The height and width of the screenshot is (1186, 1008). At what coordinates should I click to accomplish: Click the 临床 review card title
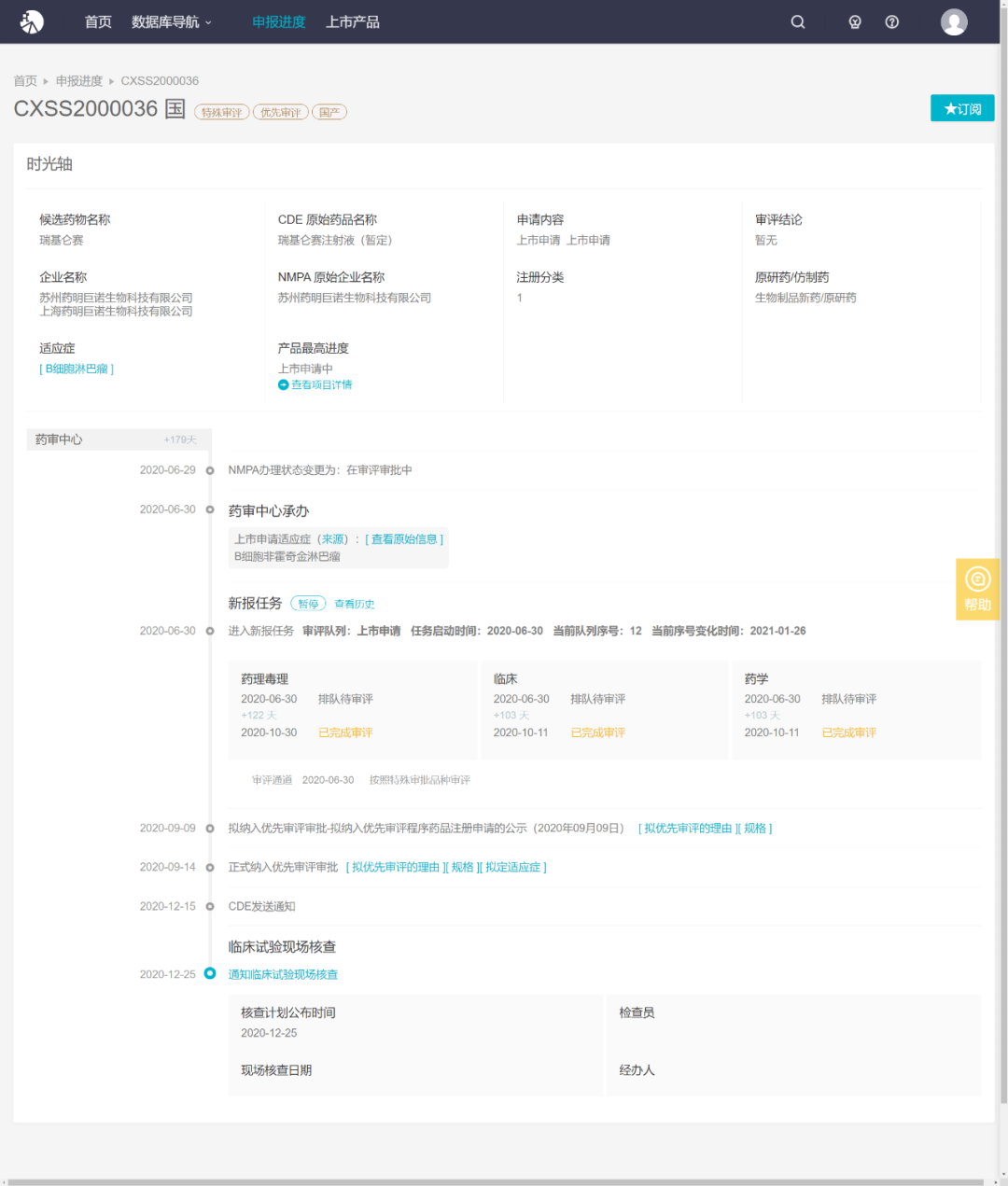(x=505, y=678)
